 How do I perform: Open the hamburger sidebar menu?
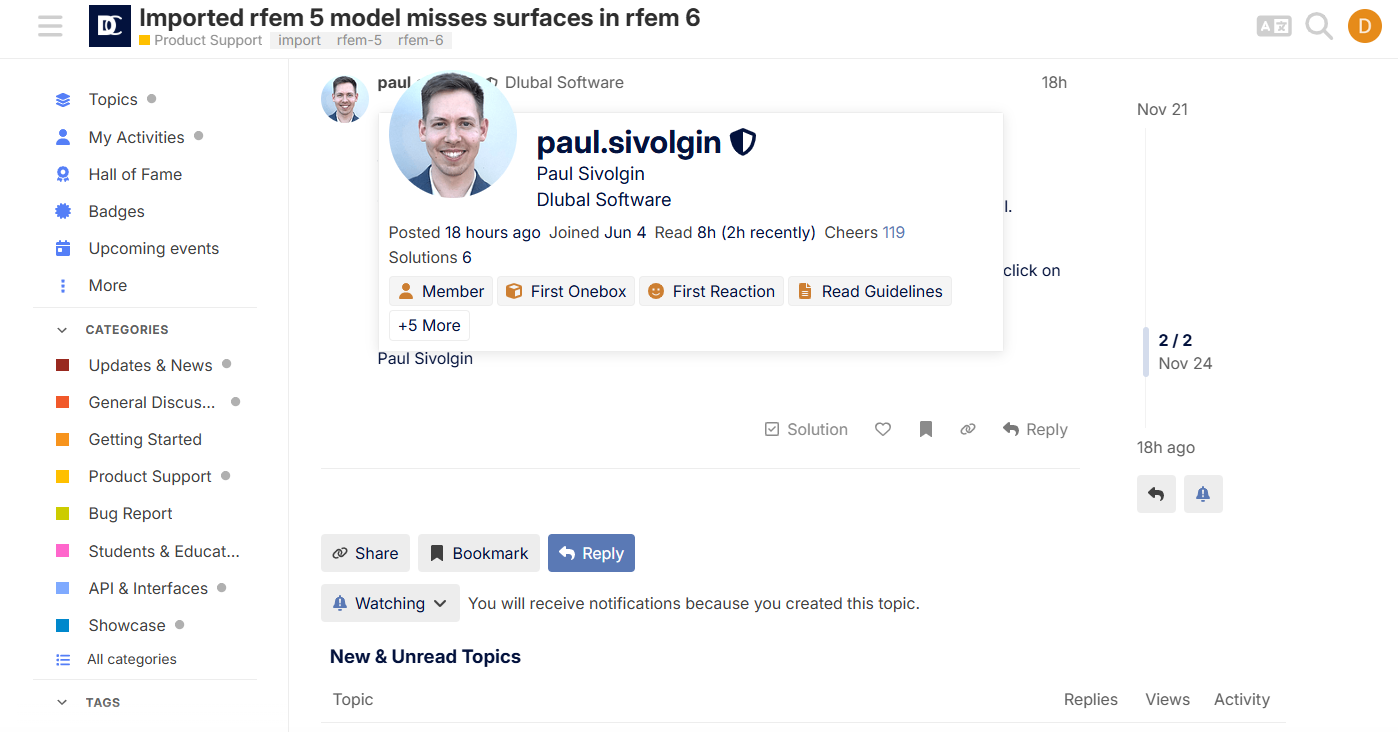point(50,26)
